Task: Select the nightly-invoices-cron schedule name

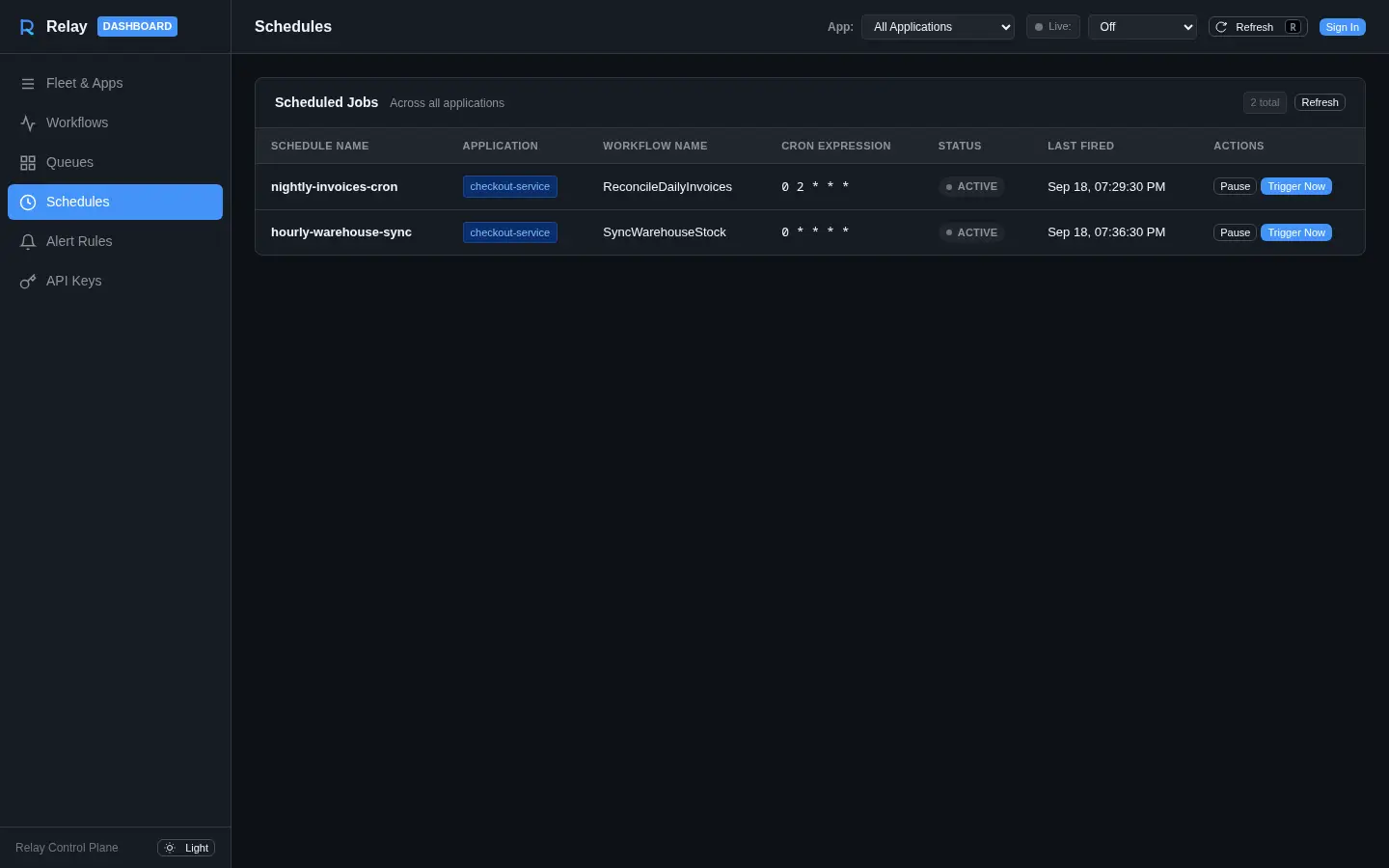Action: pos(334,186)
